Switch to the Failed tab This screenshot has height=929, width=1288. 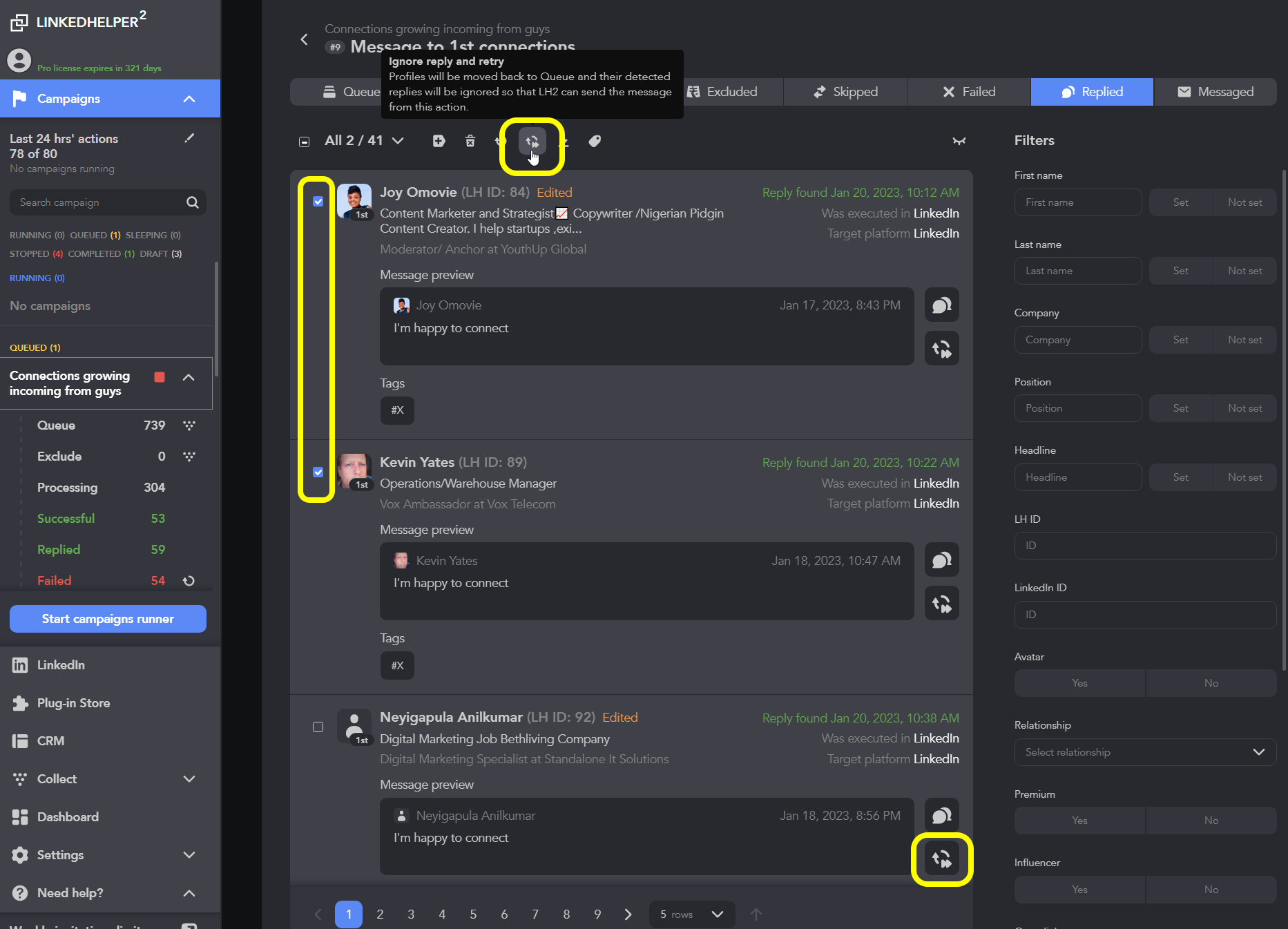pos(969,92)
